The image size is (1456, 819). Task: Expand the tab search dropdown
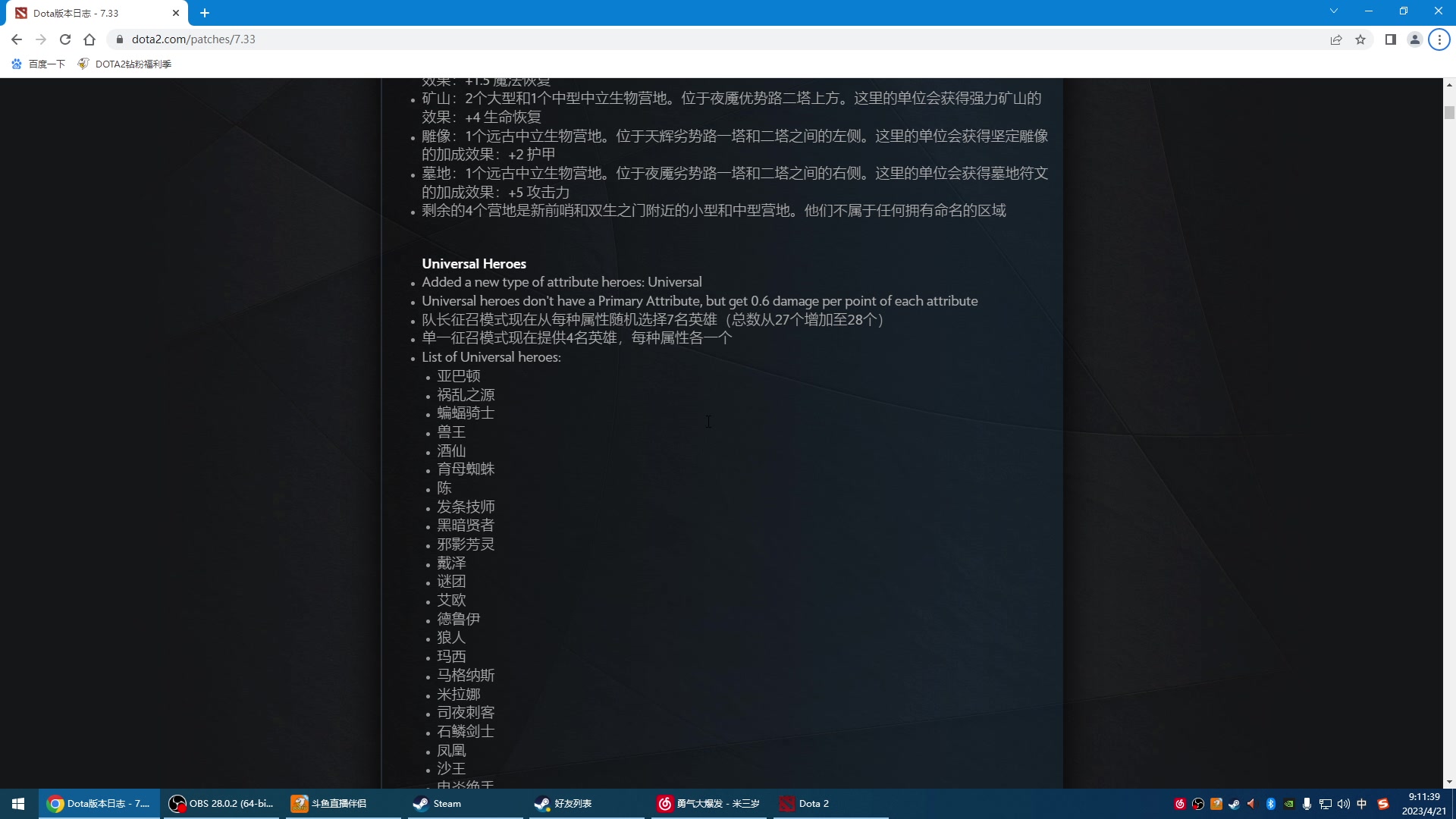tap(1334, 11)
